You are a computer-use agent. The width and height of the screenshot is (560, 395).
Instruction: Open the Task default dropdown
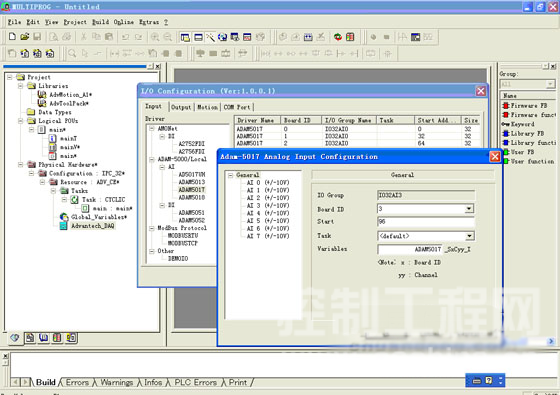coord(469,236)
